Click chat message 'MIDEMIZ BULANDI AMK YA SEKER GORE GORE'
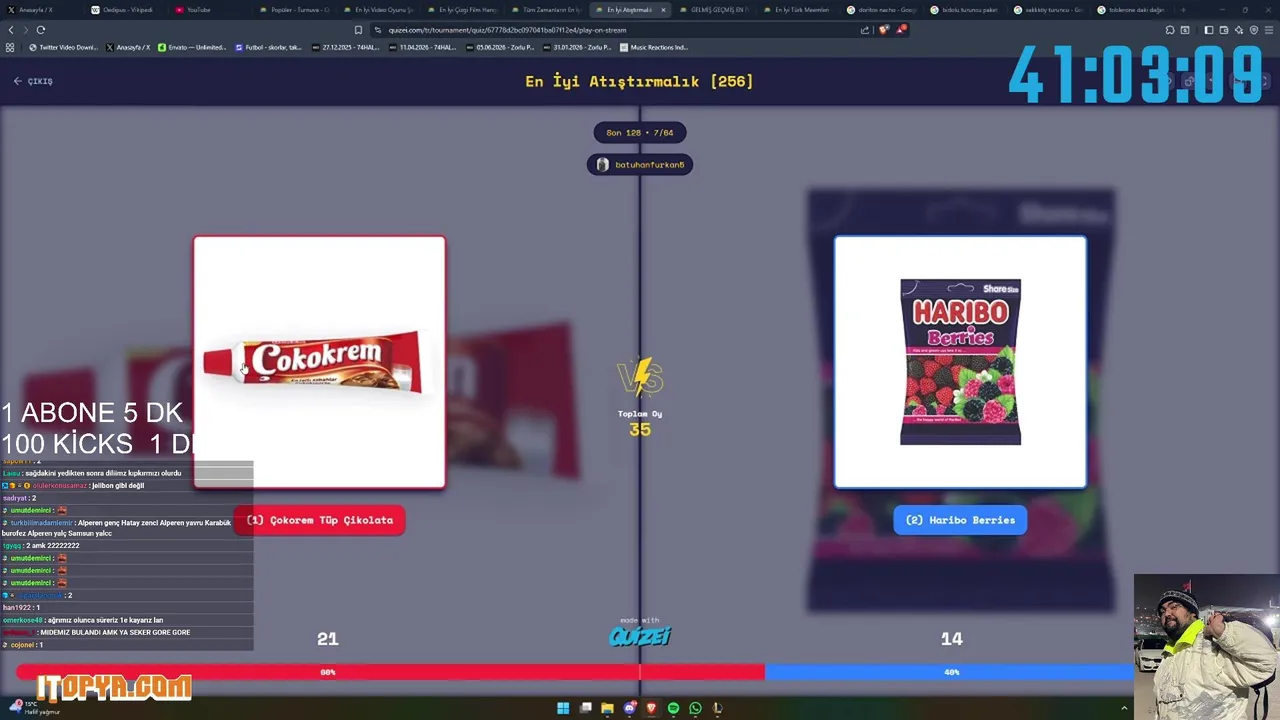This screenshot has width=1280, height=720. 115,632
